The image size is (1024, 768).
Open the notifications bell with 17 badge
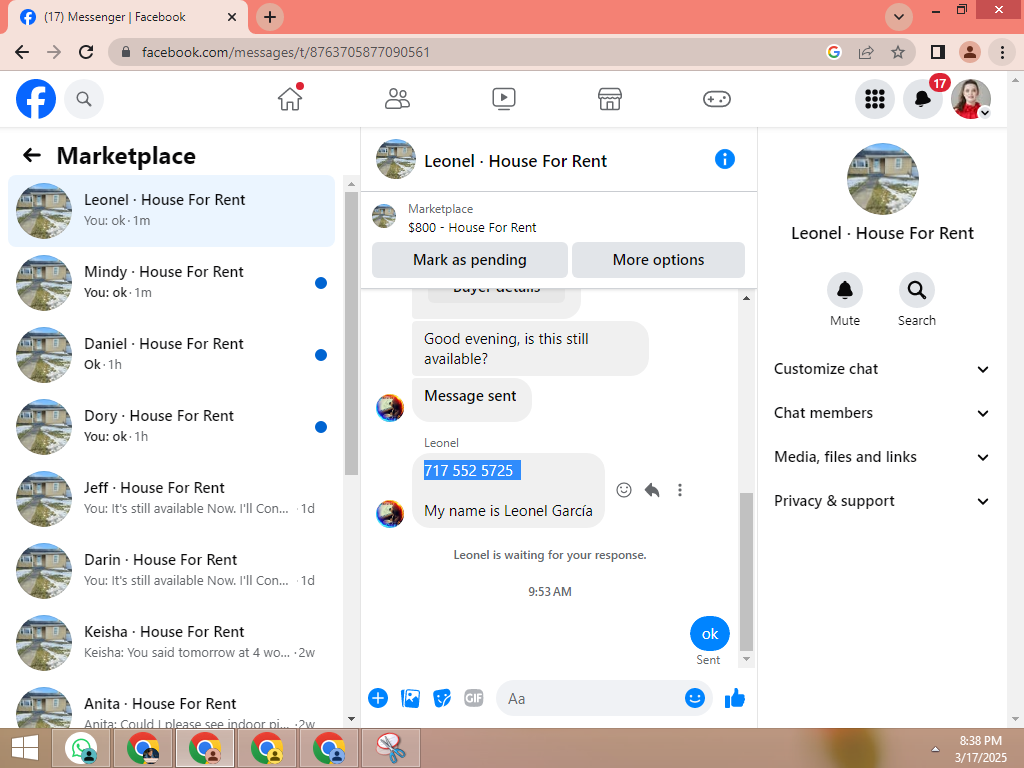[x=922, y=99]
